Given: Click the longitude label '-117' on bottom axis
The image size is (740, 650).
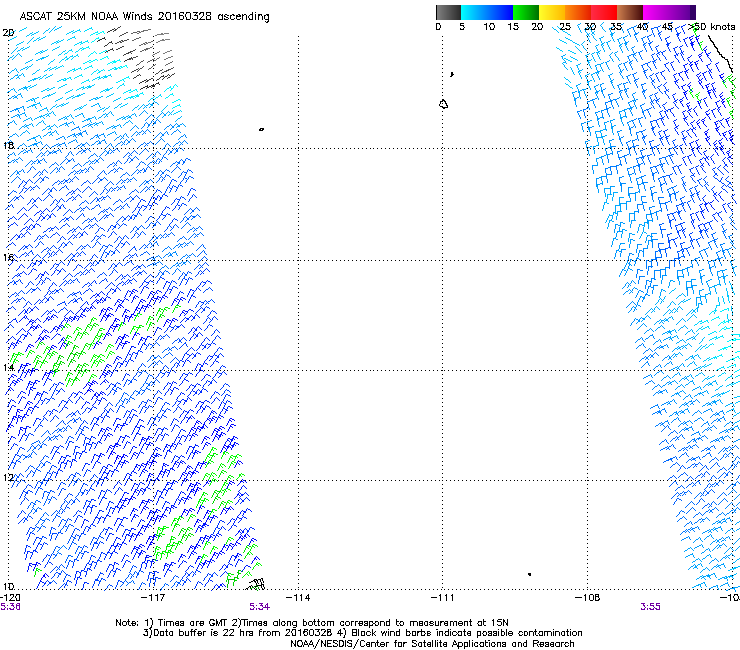Looking at the screenshot, I should click(153, 598).
